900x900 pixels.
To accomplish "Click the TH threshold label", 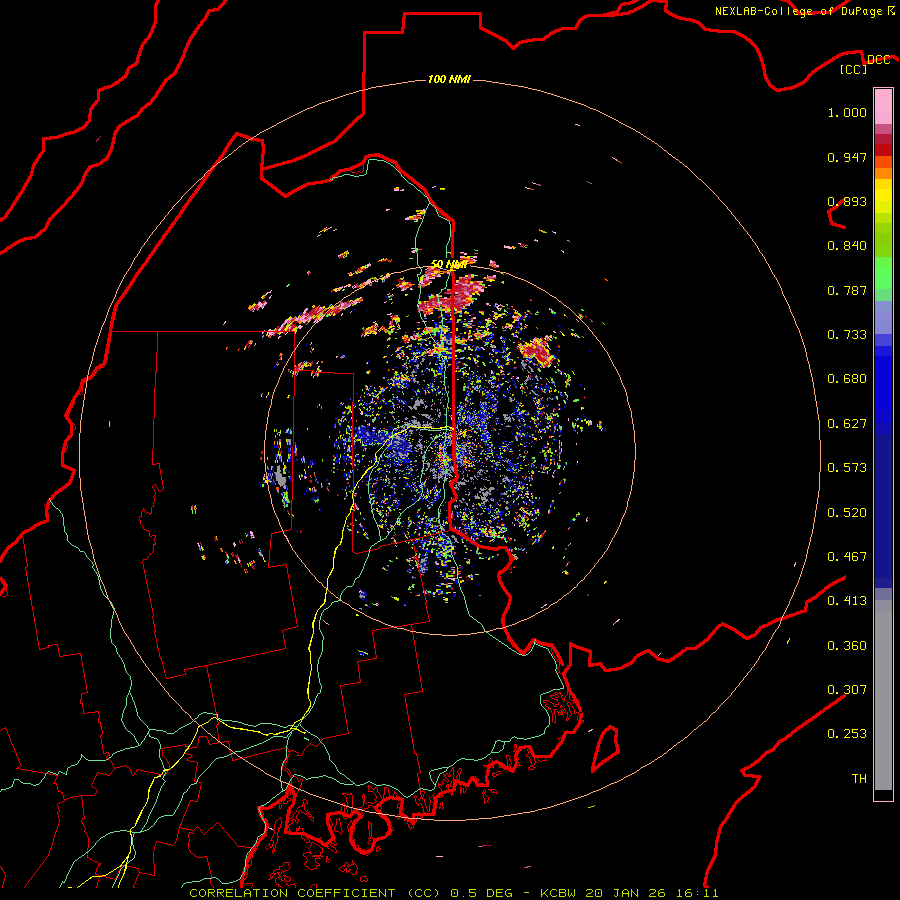I will click(x=859, y=779).
